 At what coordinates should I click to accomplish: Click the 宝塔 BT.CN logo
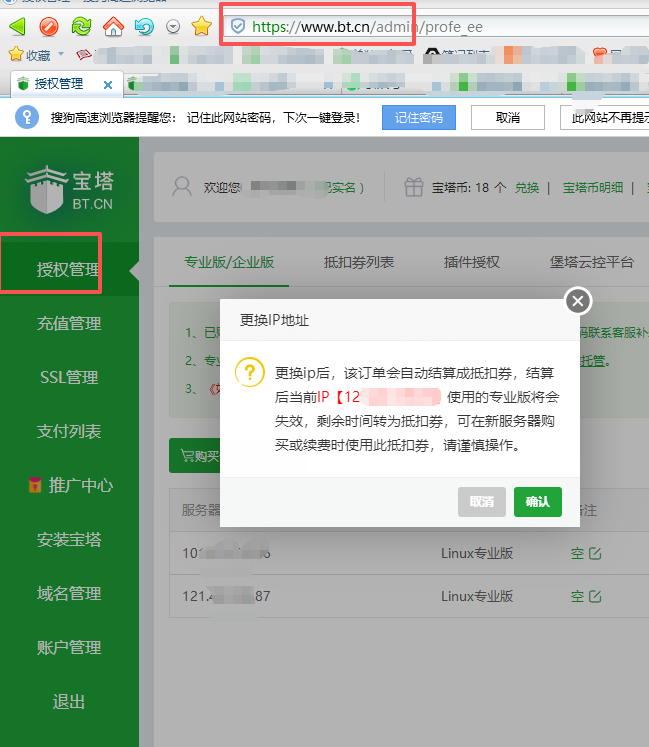point(70,191)
